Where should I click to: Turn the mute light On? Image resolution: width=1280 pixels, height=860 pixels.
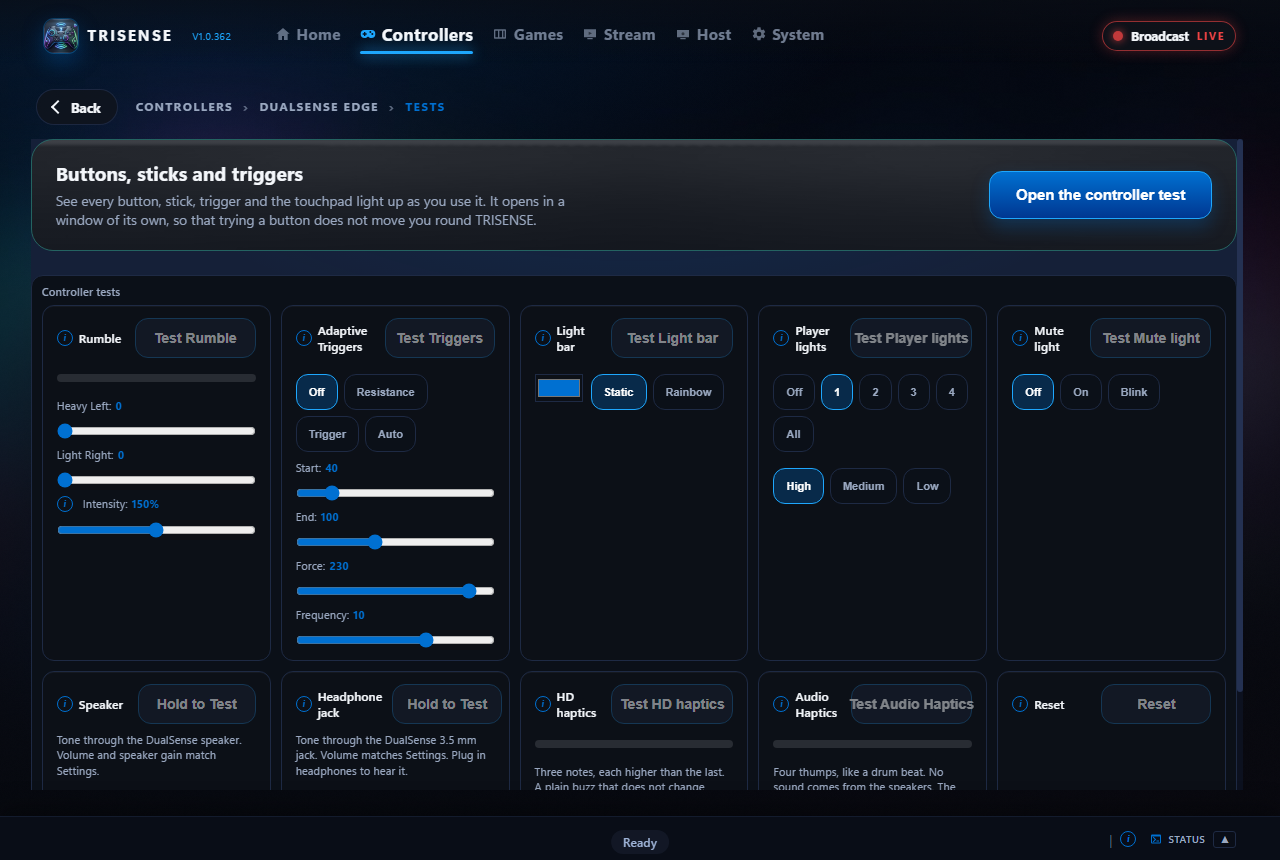1081,392
